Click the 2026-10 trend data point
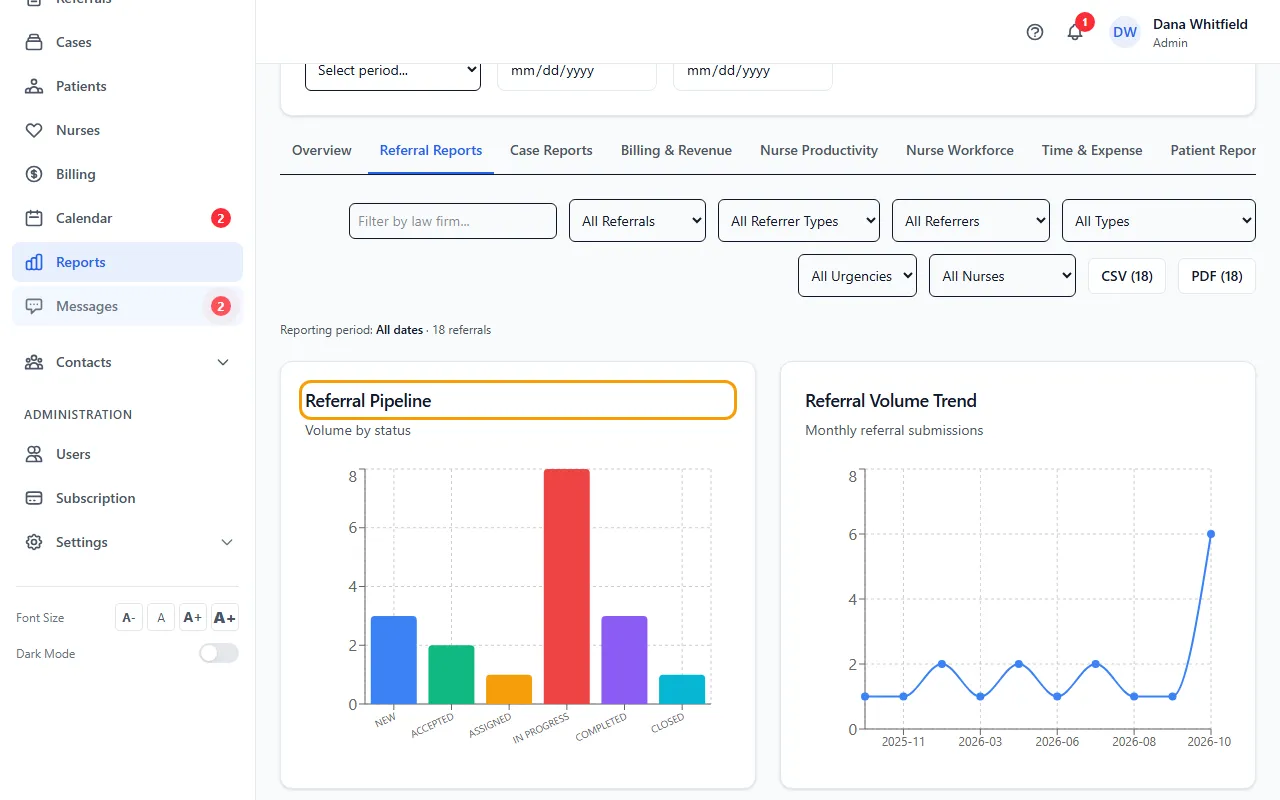This screenshot has height=800, width=1280. (1211, 534)
